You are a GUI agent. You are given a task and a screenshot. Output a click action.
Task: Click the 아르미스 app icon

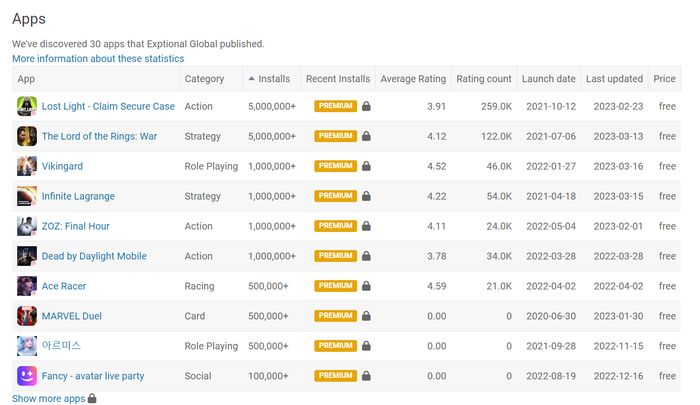pyautogui.click(x=27, y=346)
